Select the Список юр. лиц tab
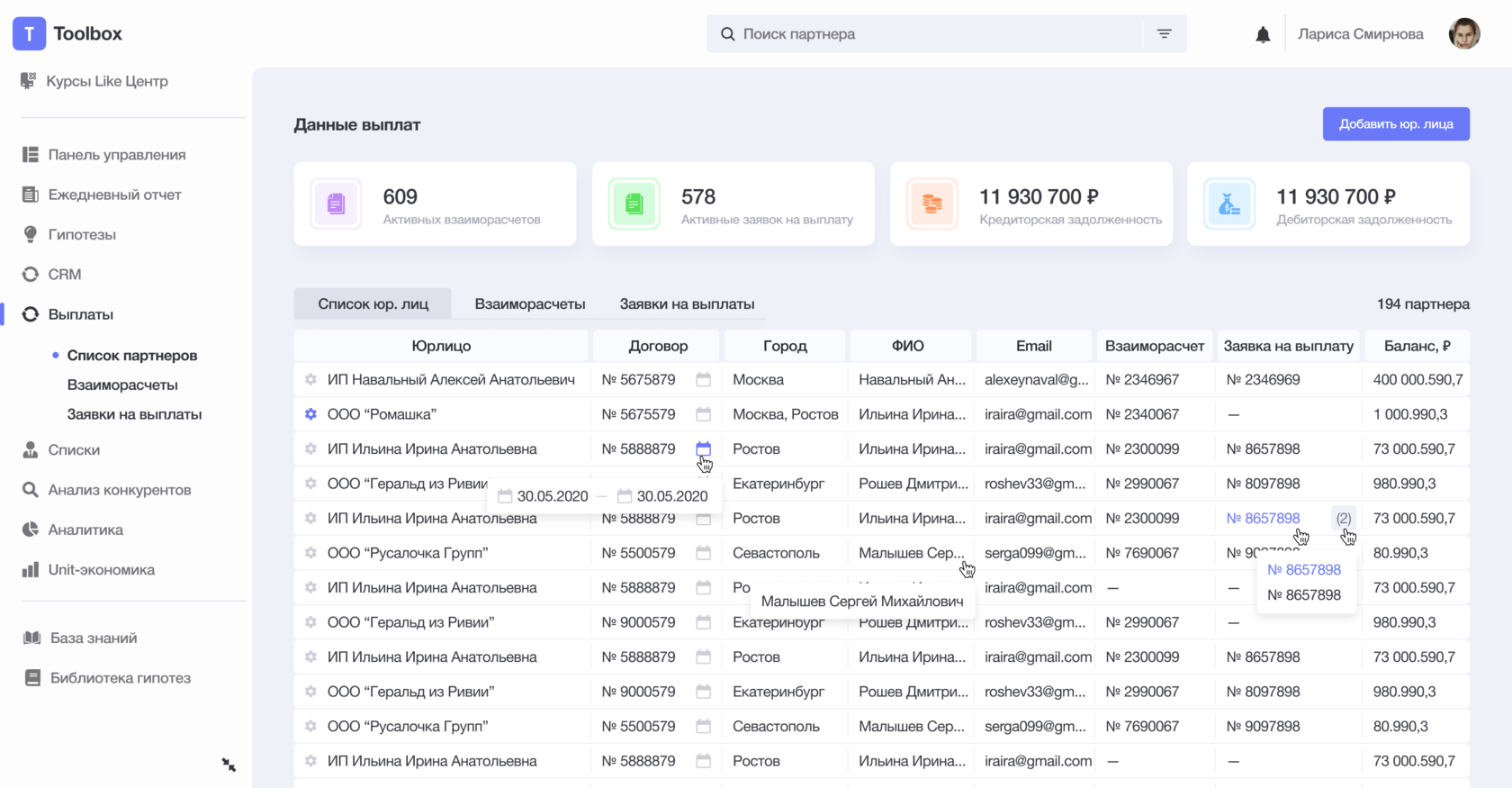1512x788 pixels. point(373,303)
